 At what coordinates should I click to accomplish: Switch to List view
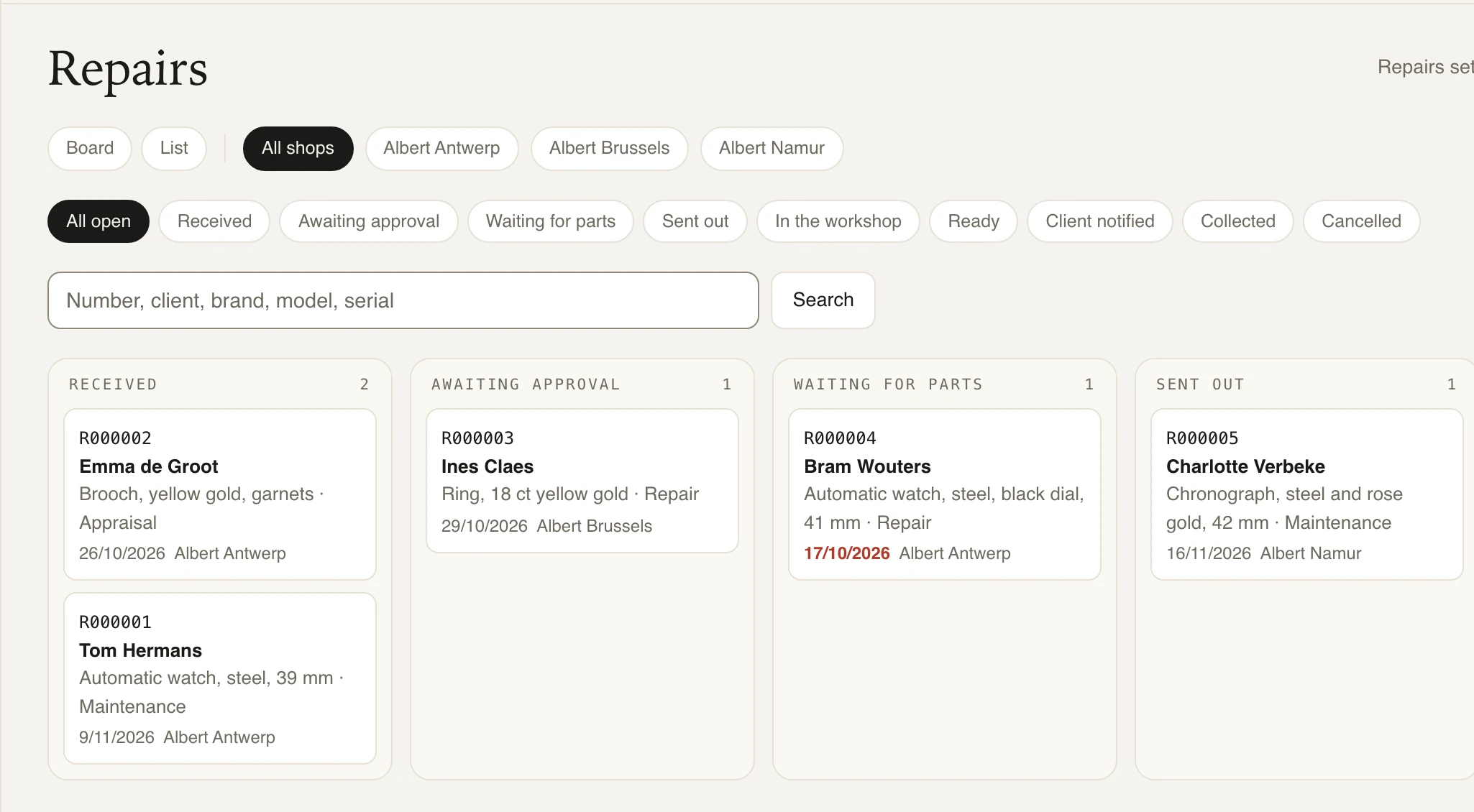click(x=174, y=148)
